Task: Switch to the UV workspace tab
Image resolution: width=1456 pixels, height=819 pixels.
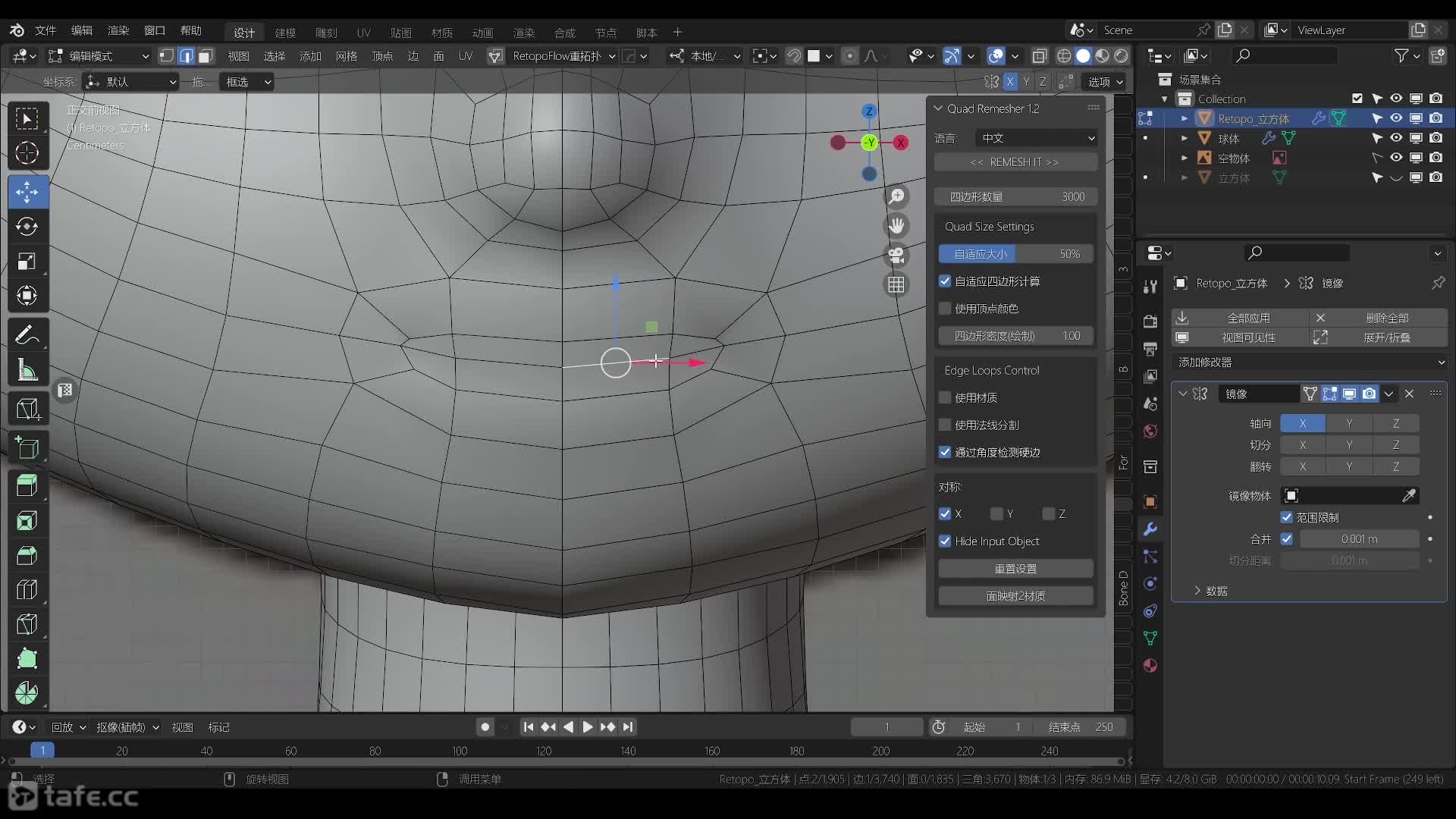Action: (x=364, y=33)
